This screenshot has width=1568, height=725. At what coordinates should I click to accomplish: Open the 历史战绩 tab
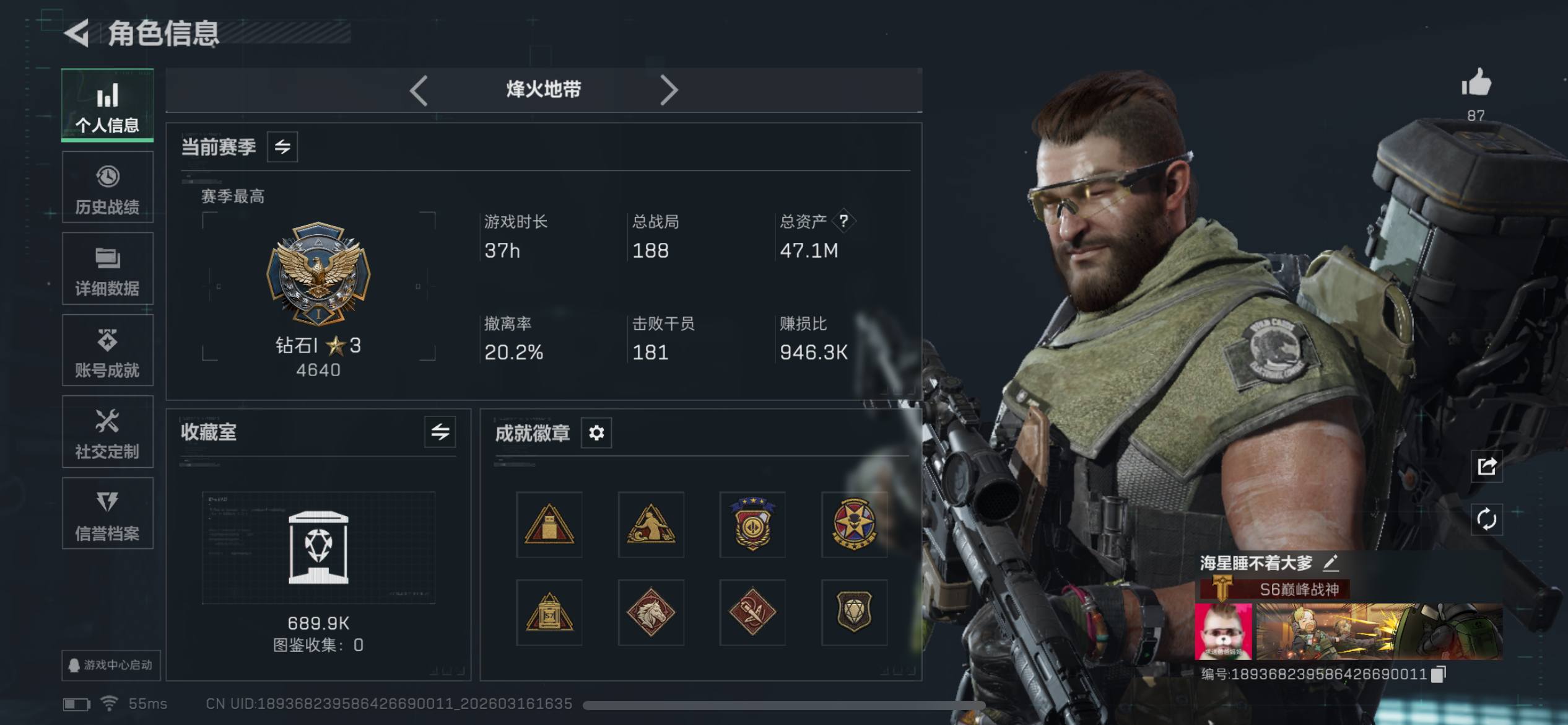click(x=108, y=188)
